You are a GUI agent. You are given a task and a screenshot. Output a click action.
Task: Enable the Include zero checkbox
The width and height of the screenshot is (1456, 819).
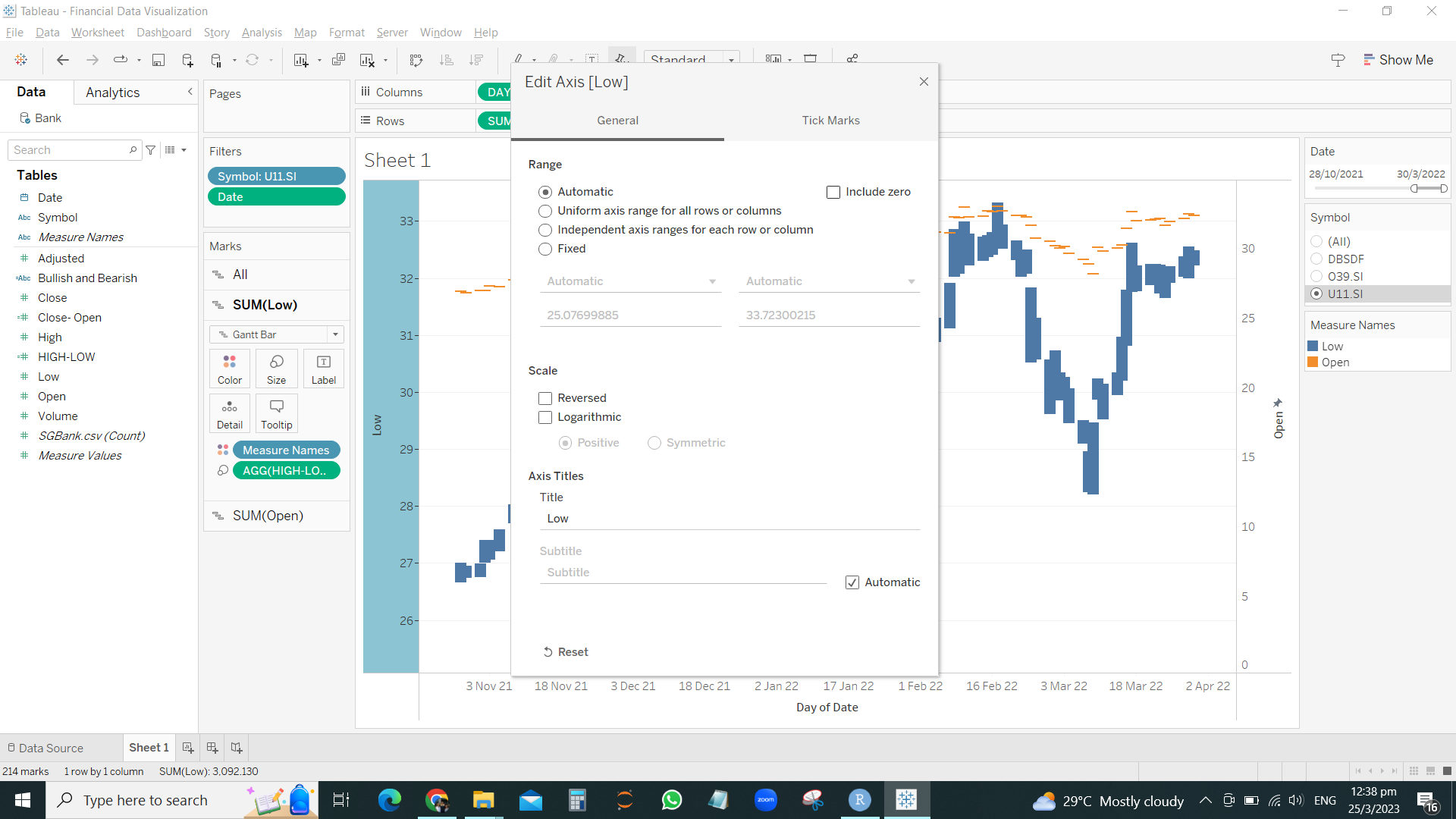click(833, 192)
